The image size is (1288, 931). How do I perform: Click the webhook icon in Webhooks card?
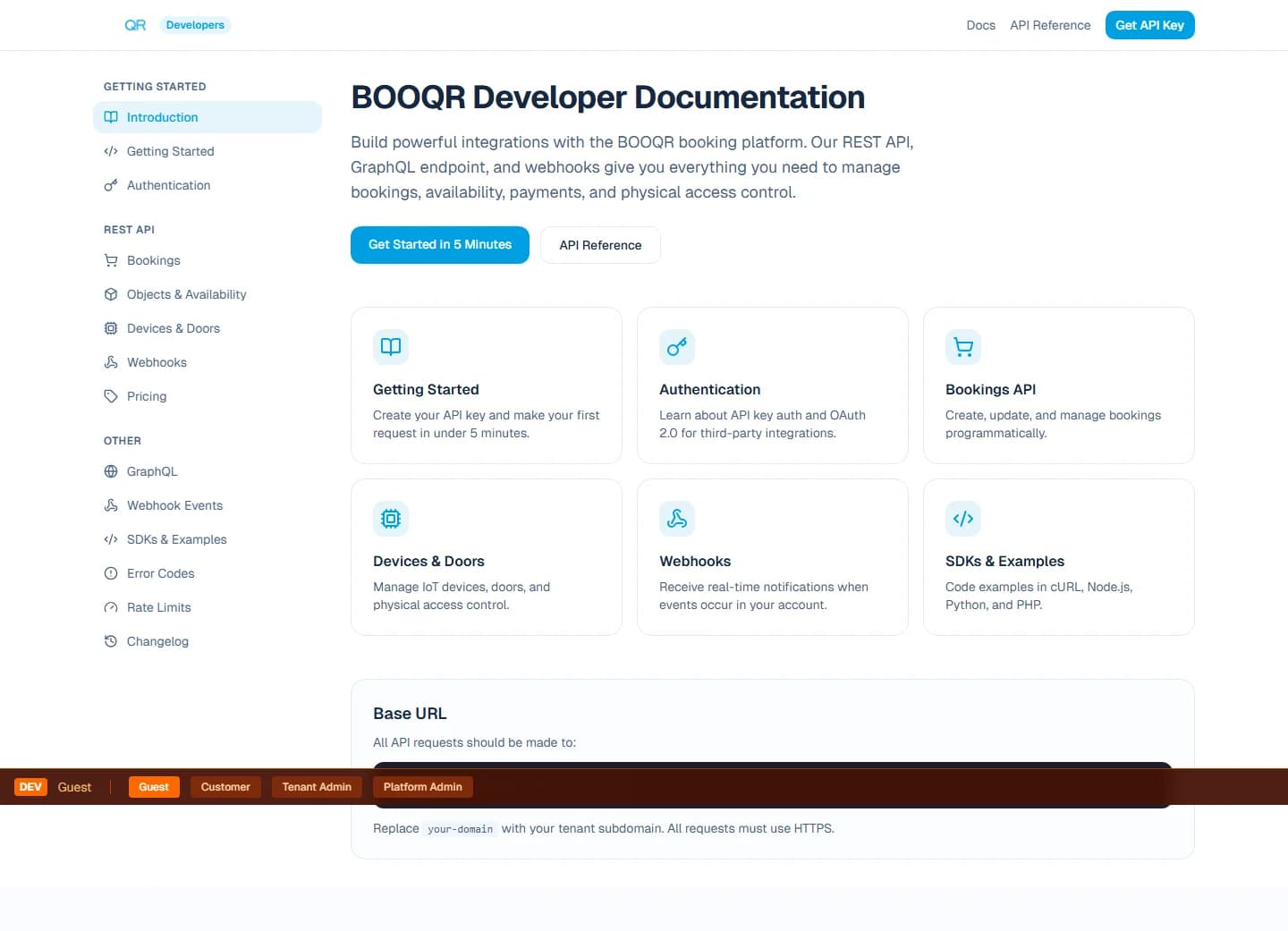pos(677,519)
